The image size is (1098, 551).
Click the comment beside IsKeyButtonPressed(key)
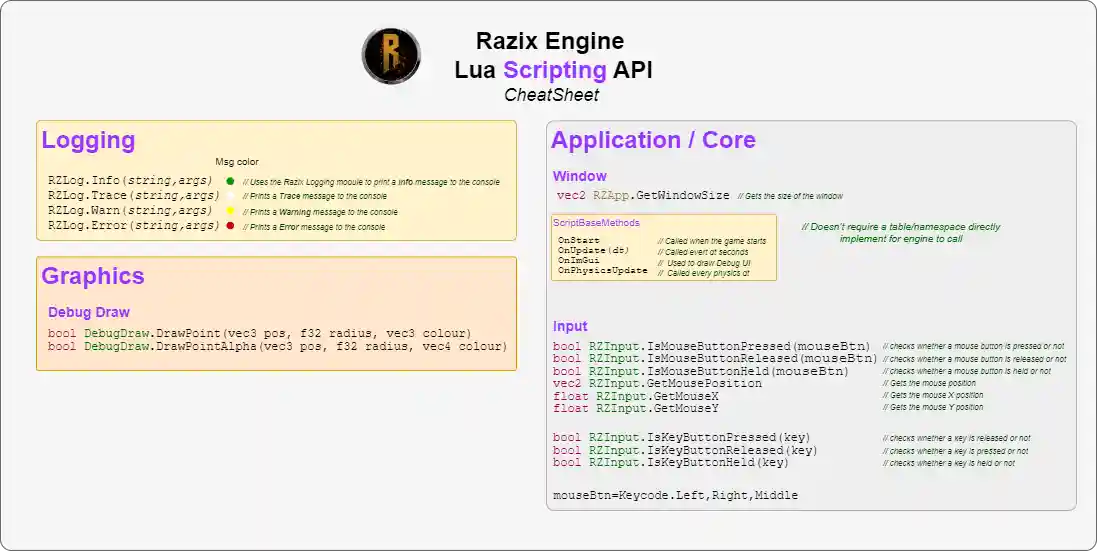point(956,438)
